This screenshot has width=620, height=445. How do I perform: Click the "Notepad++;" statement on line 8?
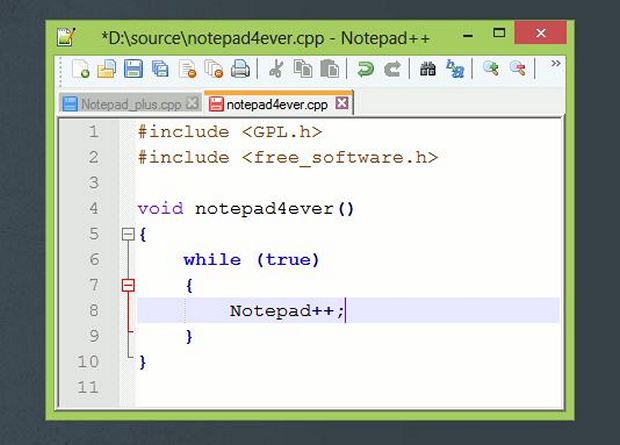[287, 311]
